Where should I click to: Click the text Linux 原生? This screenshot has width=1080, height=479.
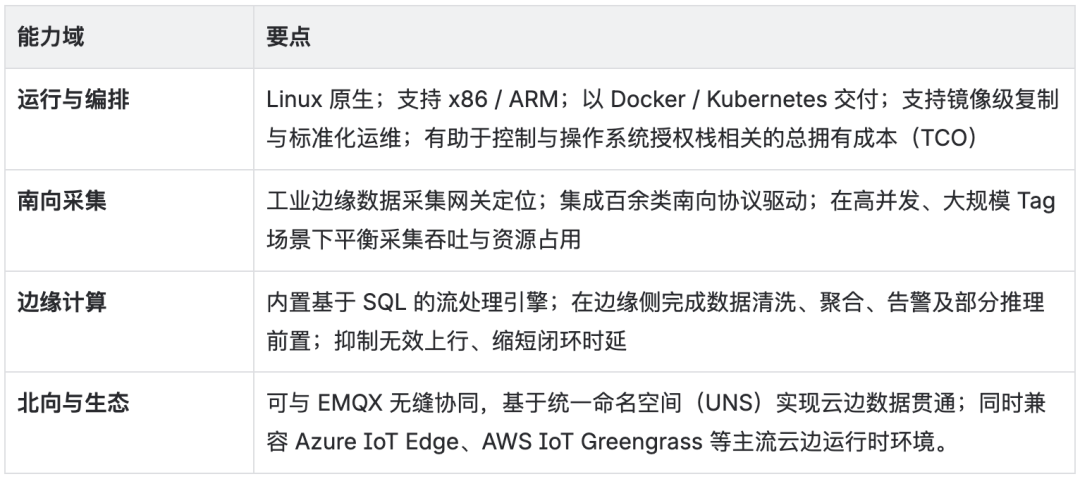coord(317,101)
